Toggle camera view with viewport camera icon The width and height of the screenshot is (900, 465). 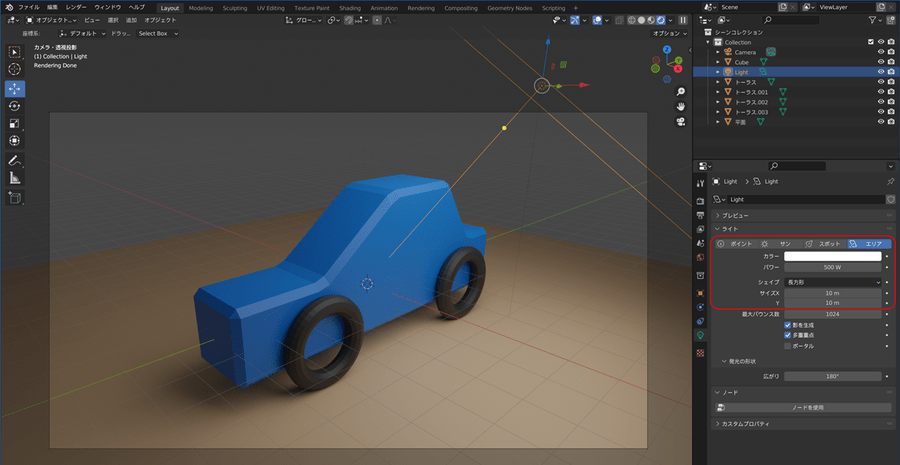click(680, 122)
